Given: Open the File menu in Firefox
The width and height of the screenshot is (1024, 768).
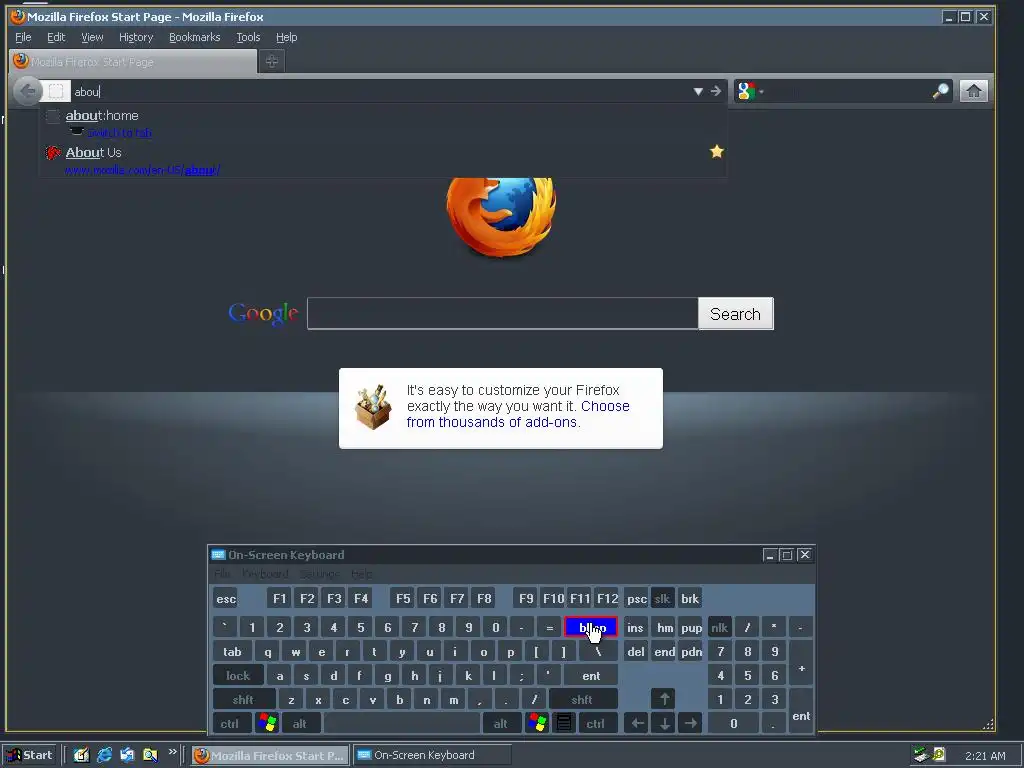Looking at the screenshot, I should [23, 37].
